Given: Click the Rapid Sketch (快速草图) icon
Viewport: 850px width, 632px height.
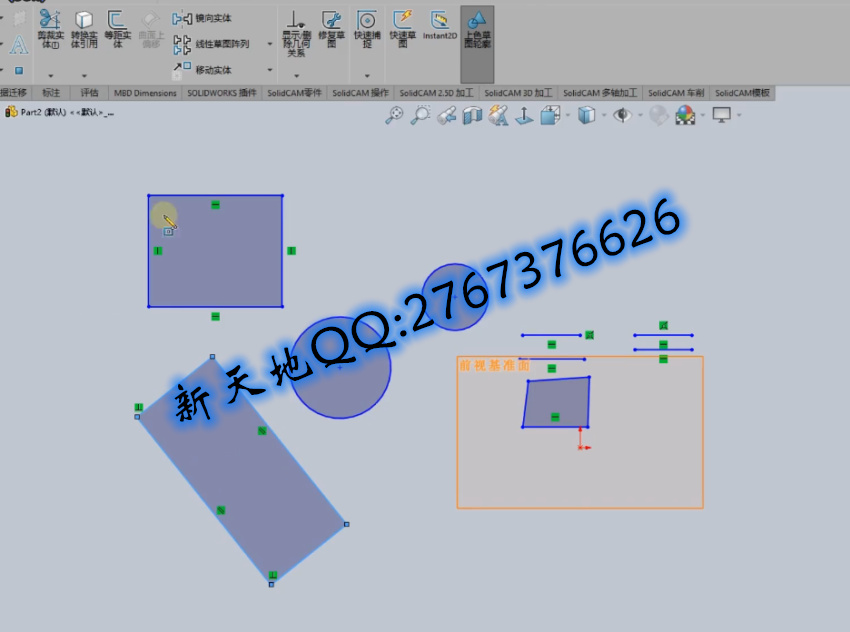Looking at the screenshot, I should [401, 27].
